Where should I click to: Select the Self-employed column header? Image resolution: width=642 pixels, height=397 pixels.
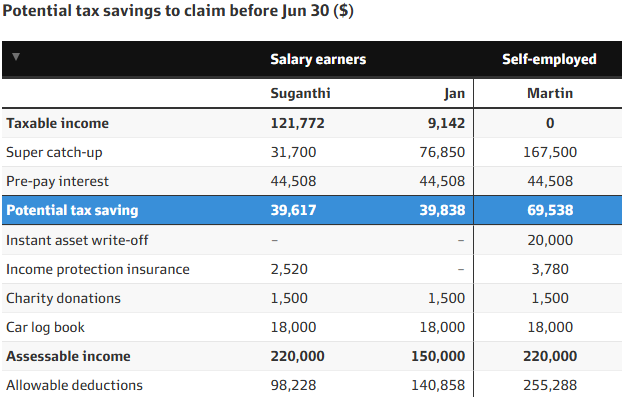[549, 59]
